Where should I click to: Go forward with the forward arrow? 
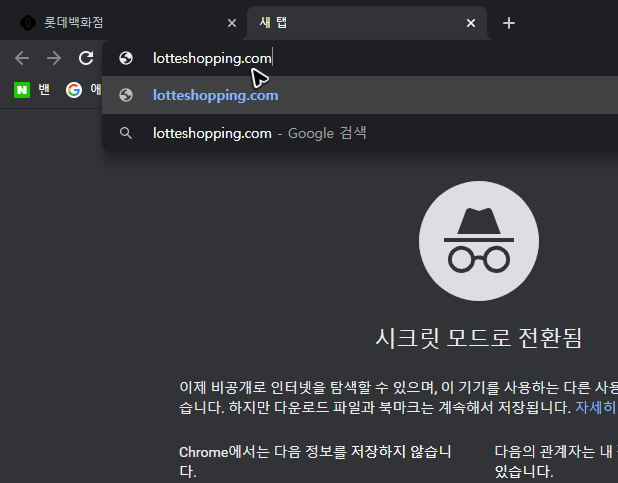(x=54, y=58)
